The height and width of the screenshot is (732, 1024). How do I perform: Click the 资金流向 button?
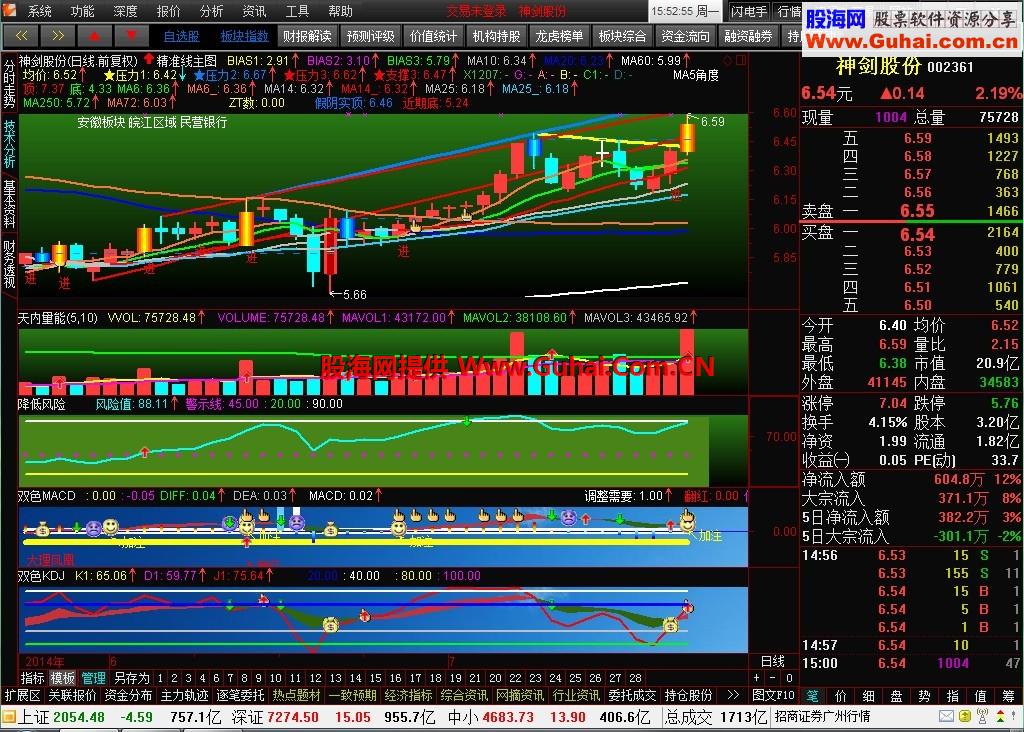click(685, 36)
